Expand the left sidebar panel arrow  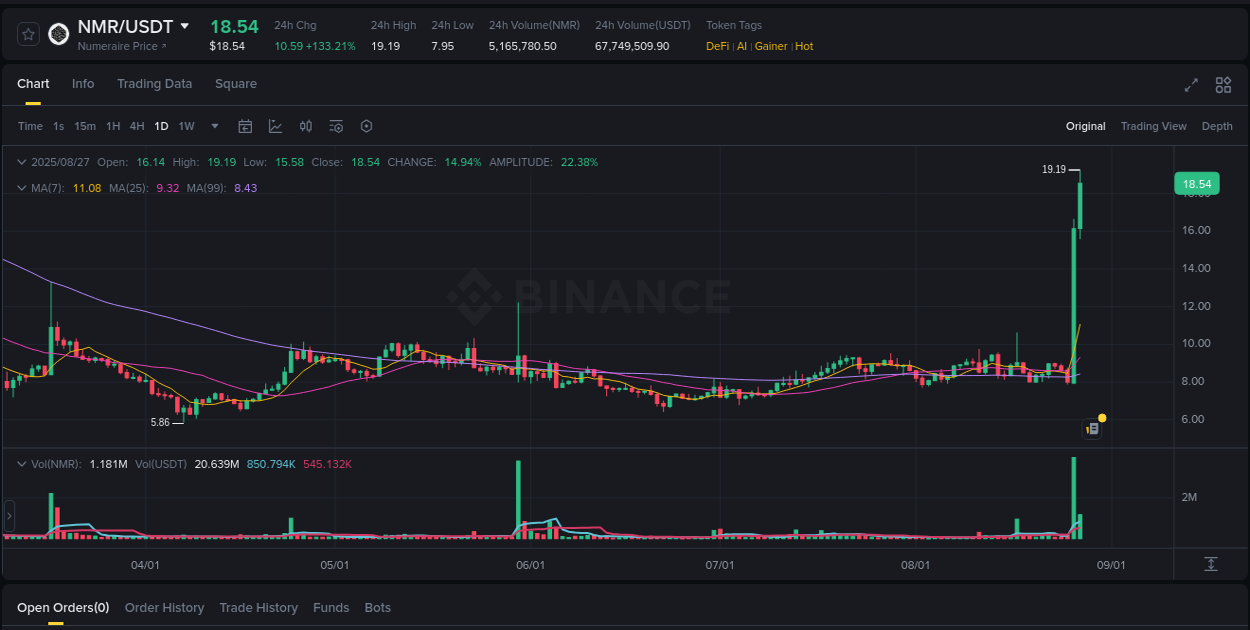[x=8, y=516]
